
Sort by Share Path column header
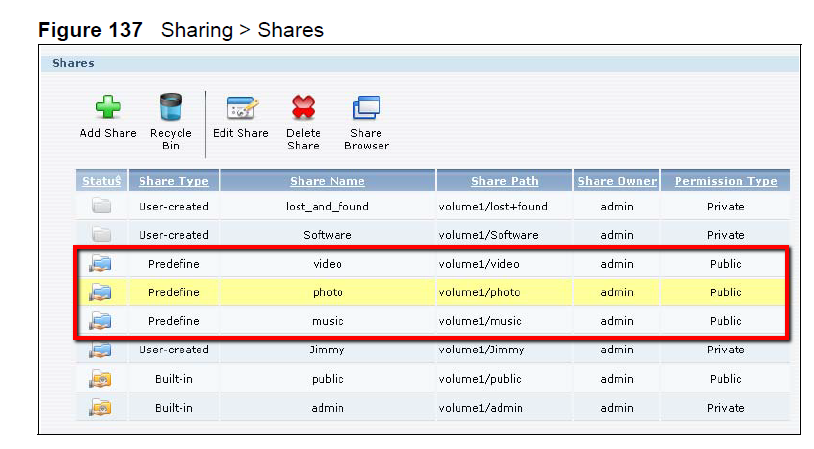click(x=504, y=181)
